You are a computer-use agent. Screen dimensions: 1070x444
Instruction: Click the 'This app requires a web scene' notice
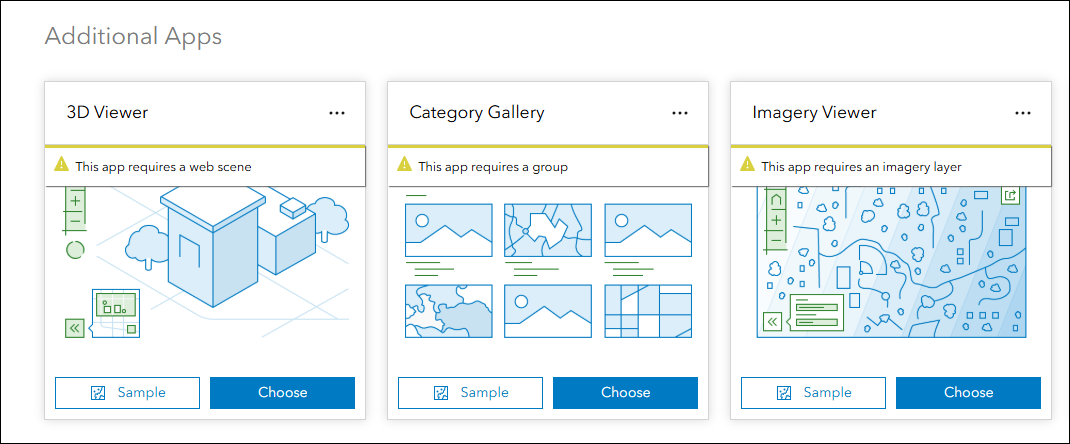[x=164, y=167]
